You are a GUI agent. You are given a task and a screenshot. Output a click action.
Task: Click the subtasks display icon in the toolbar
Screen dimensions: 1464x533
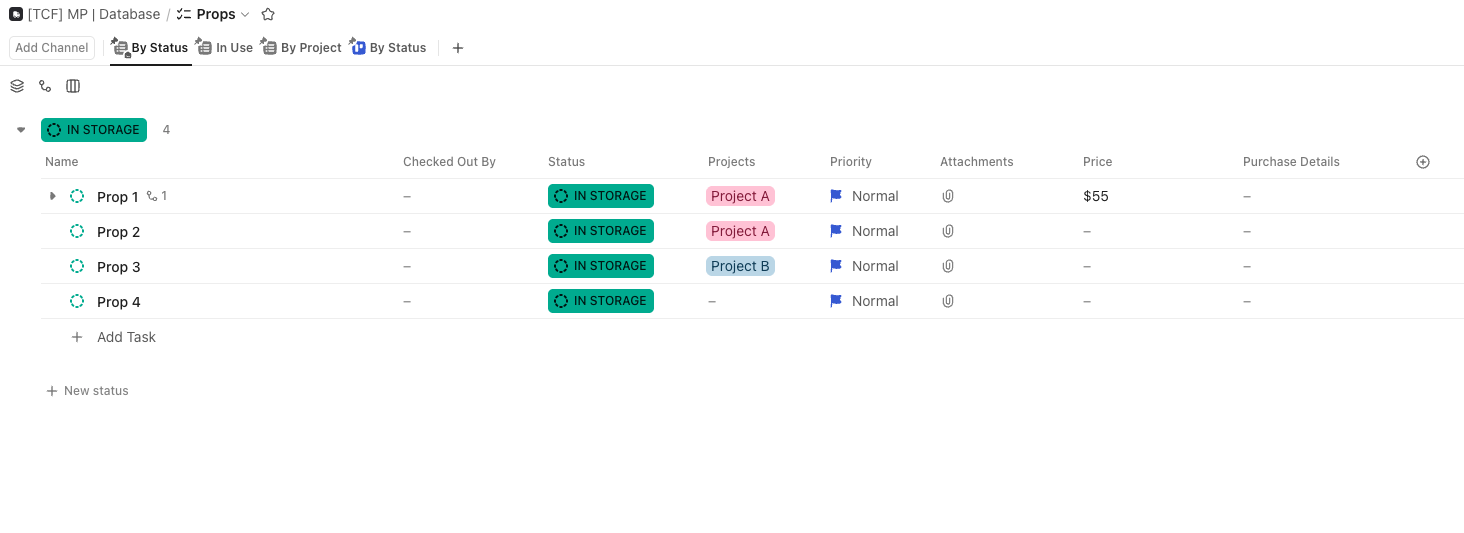(45, 86)
